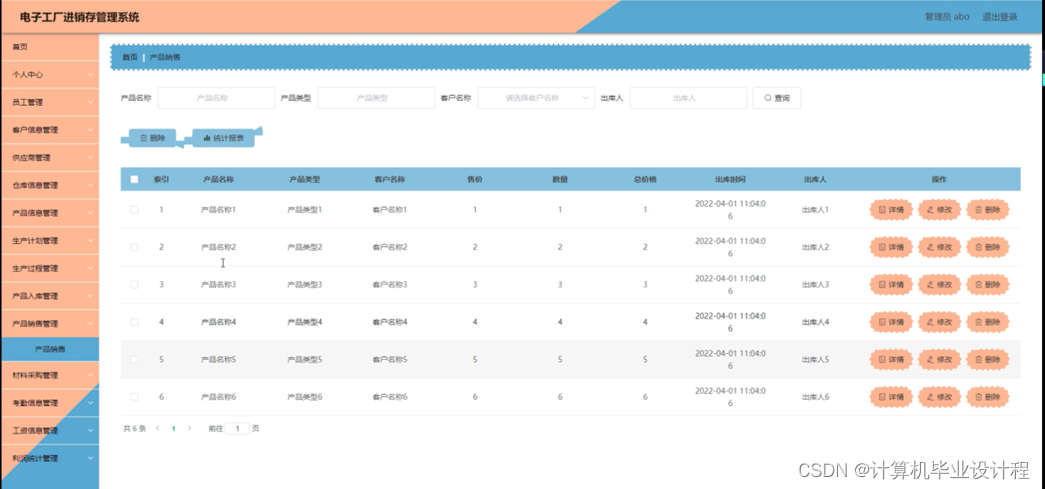Focus the 出库人 search input
This screenshot has width=1045, height=489.
click(x=688, y=98)
